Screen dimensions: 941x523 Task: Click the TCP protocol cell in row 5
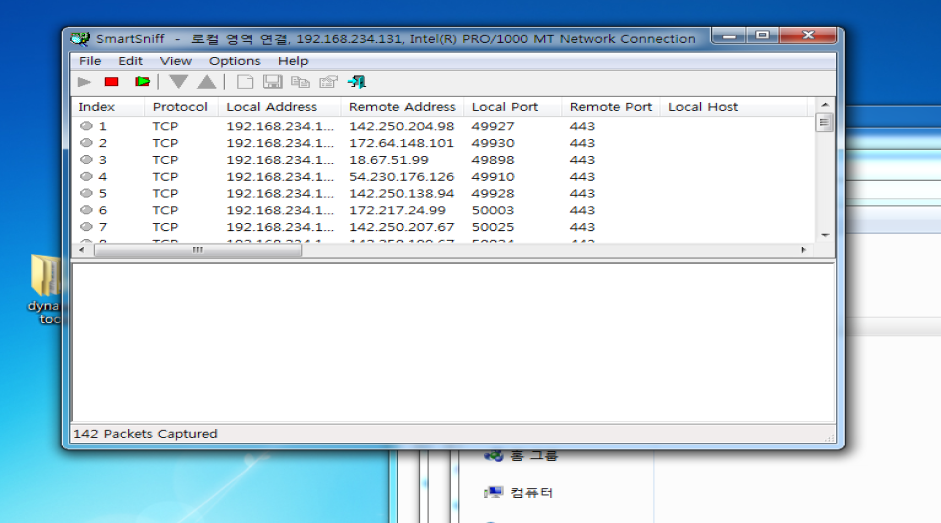click(x=165, y=193)
